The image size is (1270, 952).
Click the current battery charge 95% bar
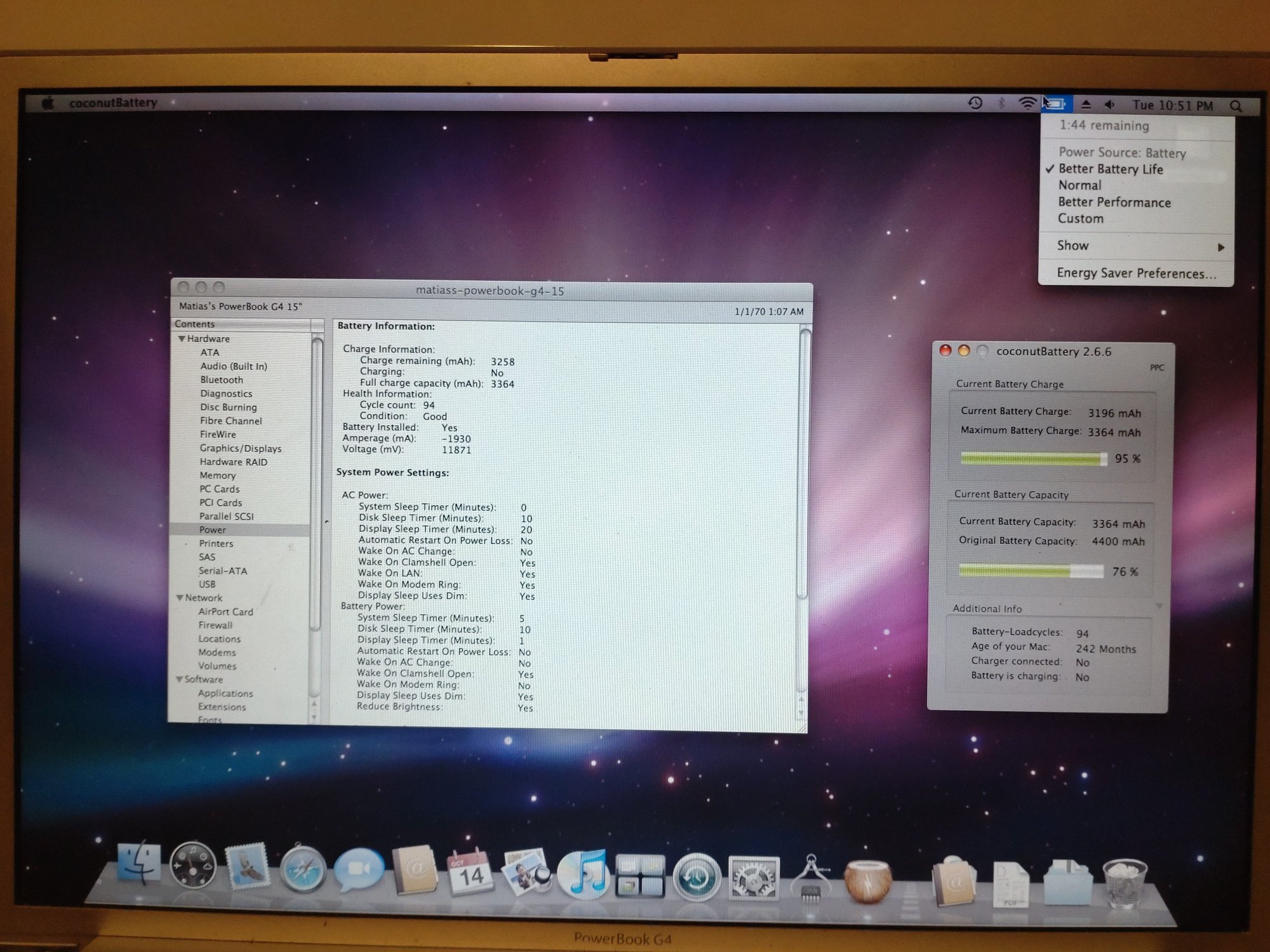coord(1034,459)
